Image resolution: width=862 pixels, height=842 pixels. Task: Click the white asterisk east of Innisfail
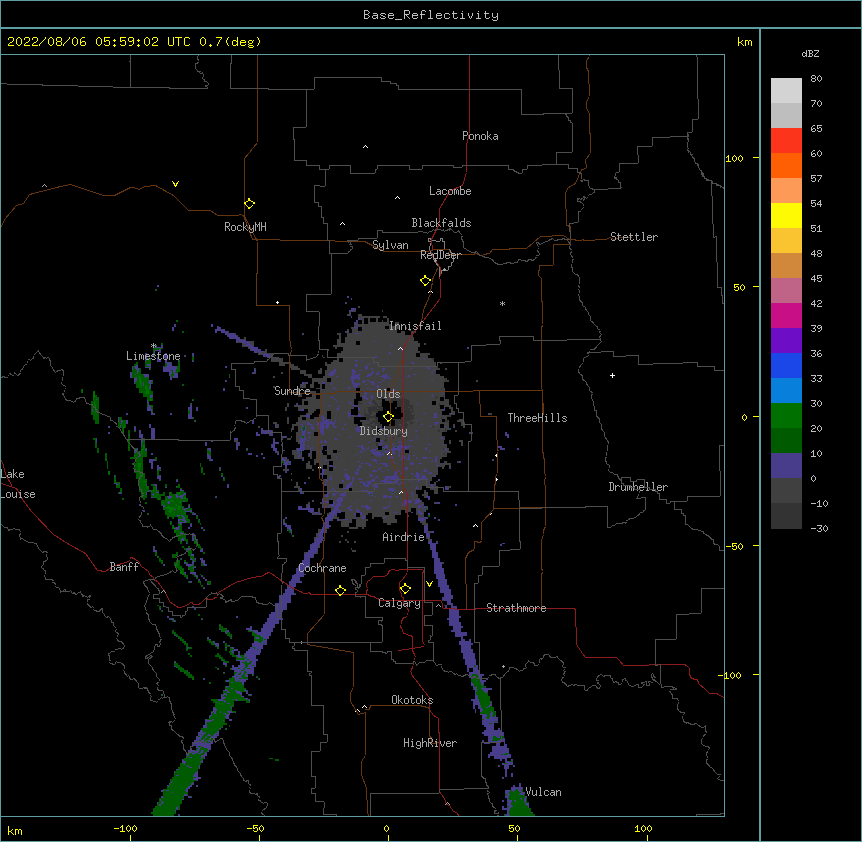[x=502, y=303]
